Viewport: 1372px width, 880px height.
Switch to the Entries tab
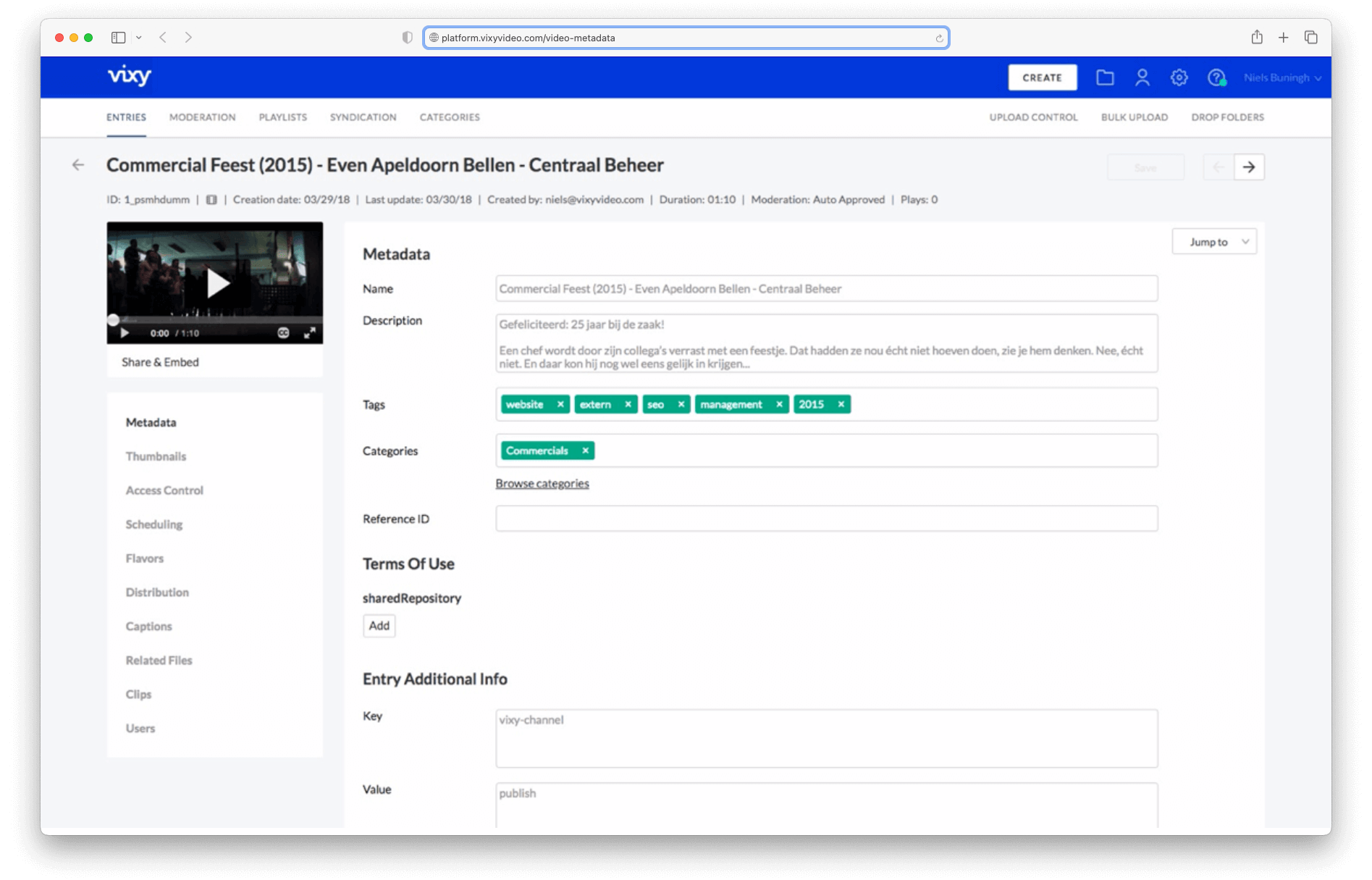coord(126,117)
